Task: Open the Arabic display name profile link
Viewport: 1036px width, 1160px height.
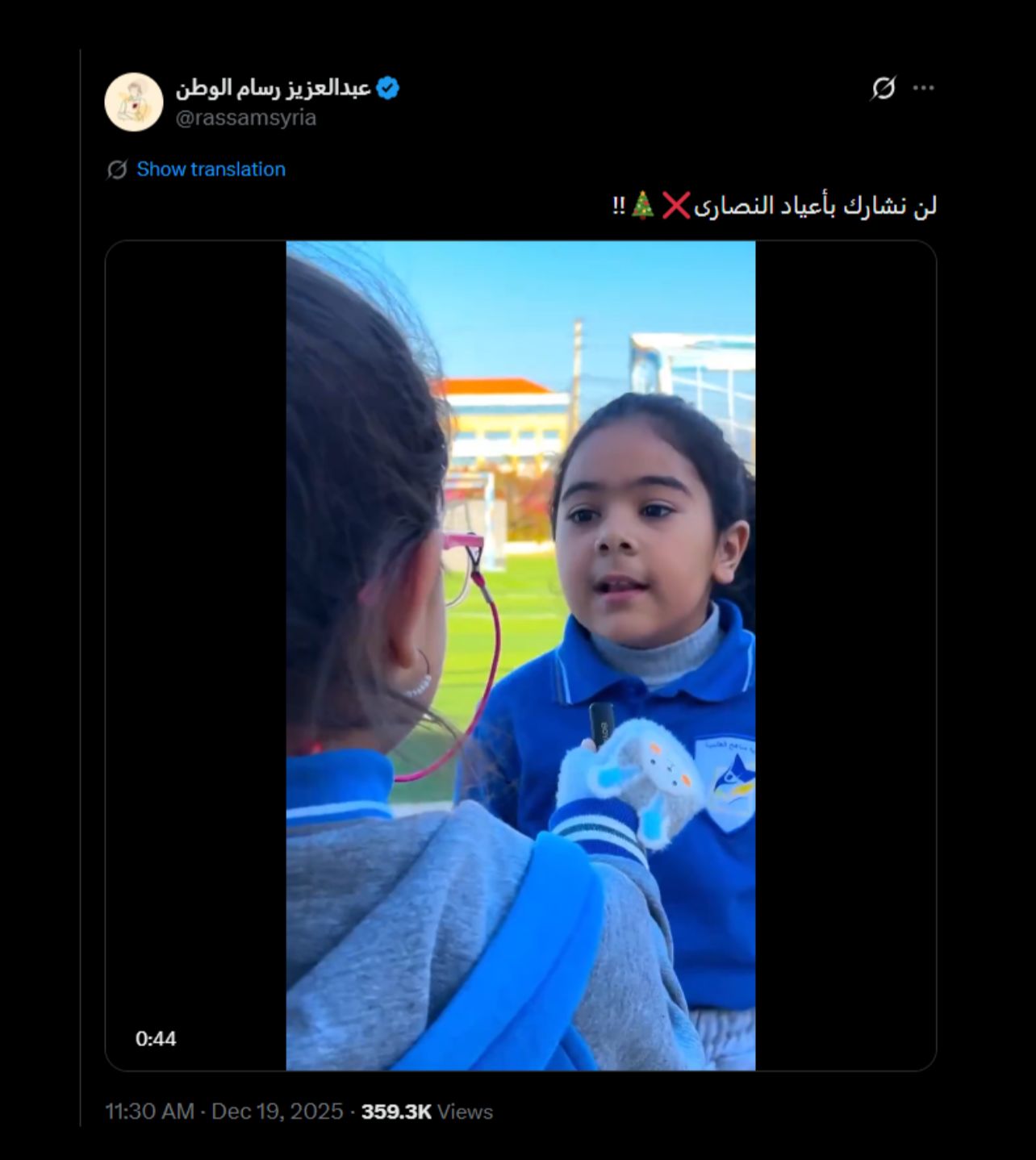Action: (274, 88)
